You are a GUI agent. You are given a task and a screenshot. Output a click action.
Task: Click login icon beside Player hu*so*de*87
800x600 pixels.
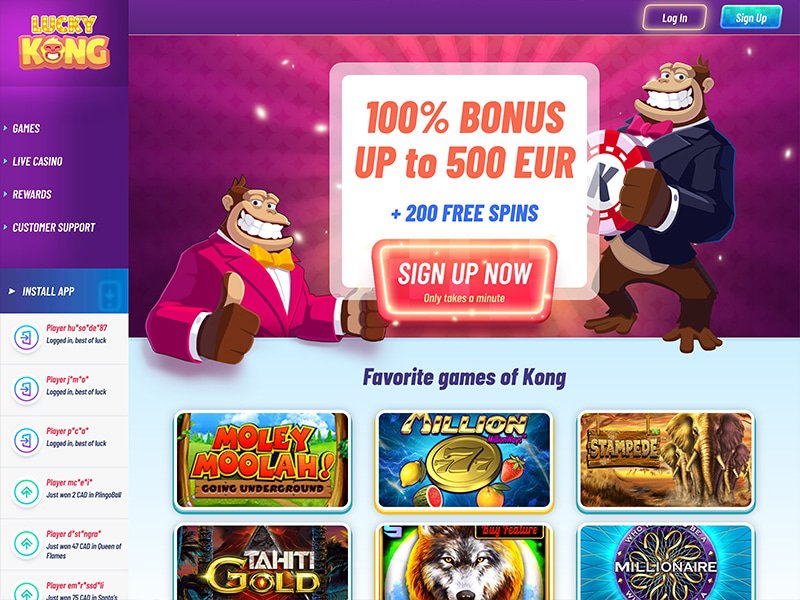[x=27, y=337]
